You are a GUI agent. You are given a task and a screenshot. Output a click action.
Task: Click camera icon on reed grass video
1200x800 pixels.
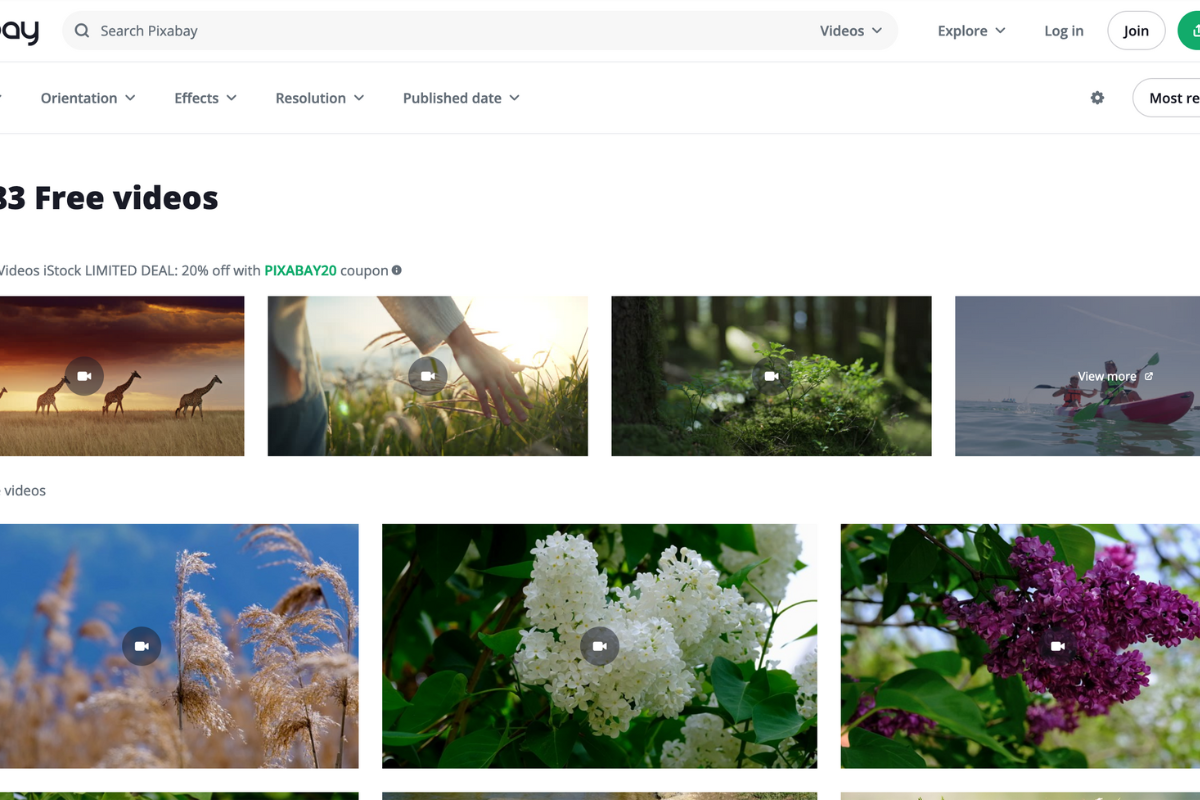[x=142, y=646]
